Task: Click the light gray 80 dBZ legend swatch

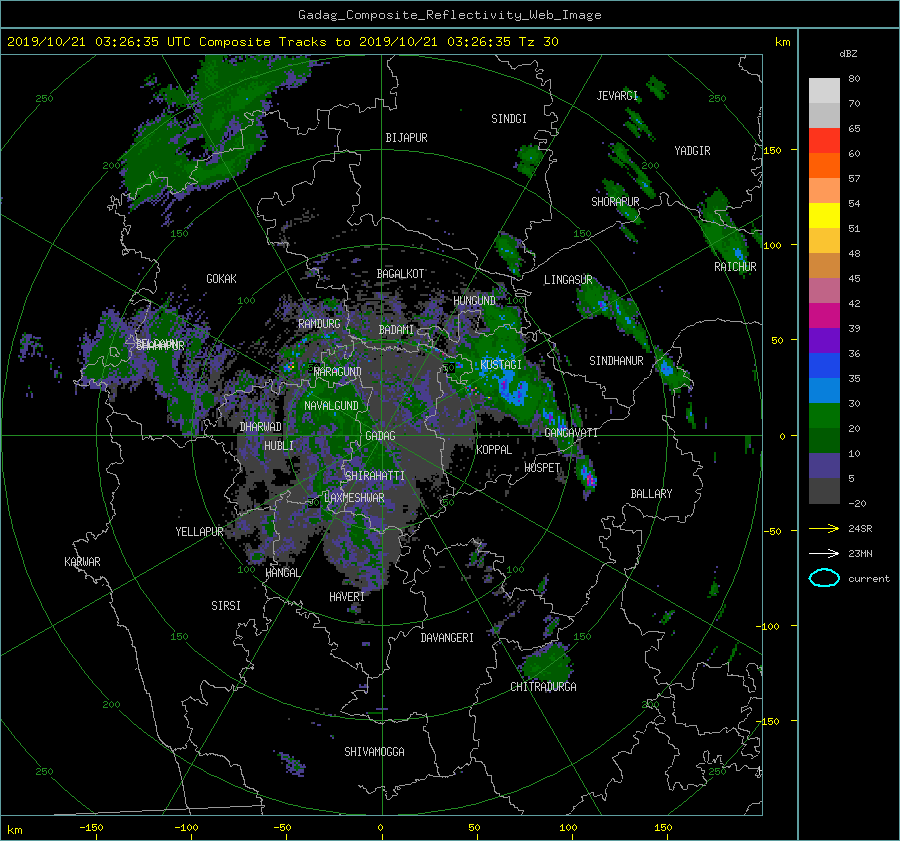Action: pos(824,90)
